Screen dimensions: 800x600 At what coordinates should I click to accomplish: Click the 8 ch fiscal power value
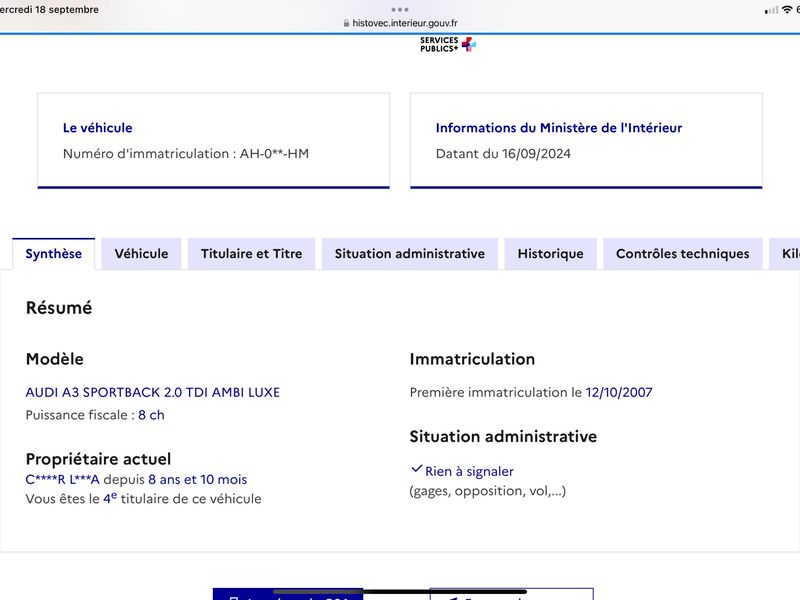(151, 415)
